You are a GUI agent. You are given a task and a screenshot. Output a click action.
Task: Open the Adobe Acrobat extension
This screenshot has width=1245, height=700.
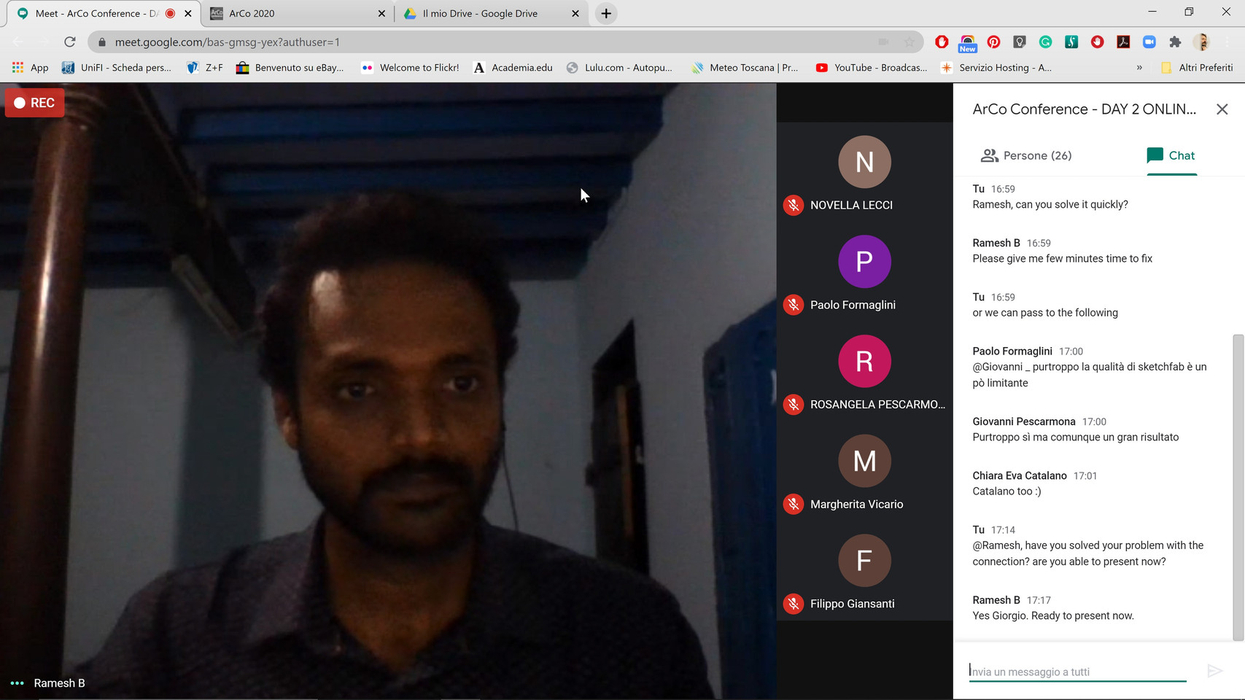(1123, 42)
